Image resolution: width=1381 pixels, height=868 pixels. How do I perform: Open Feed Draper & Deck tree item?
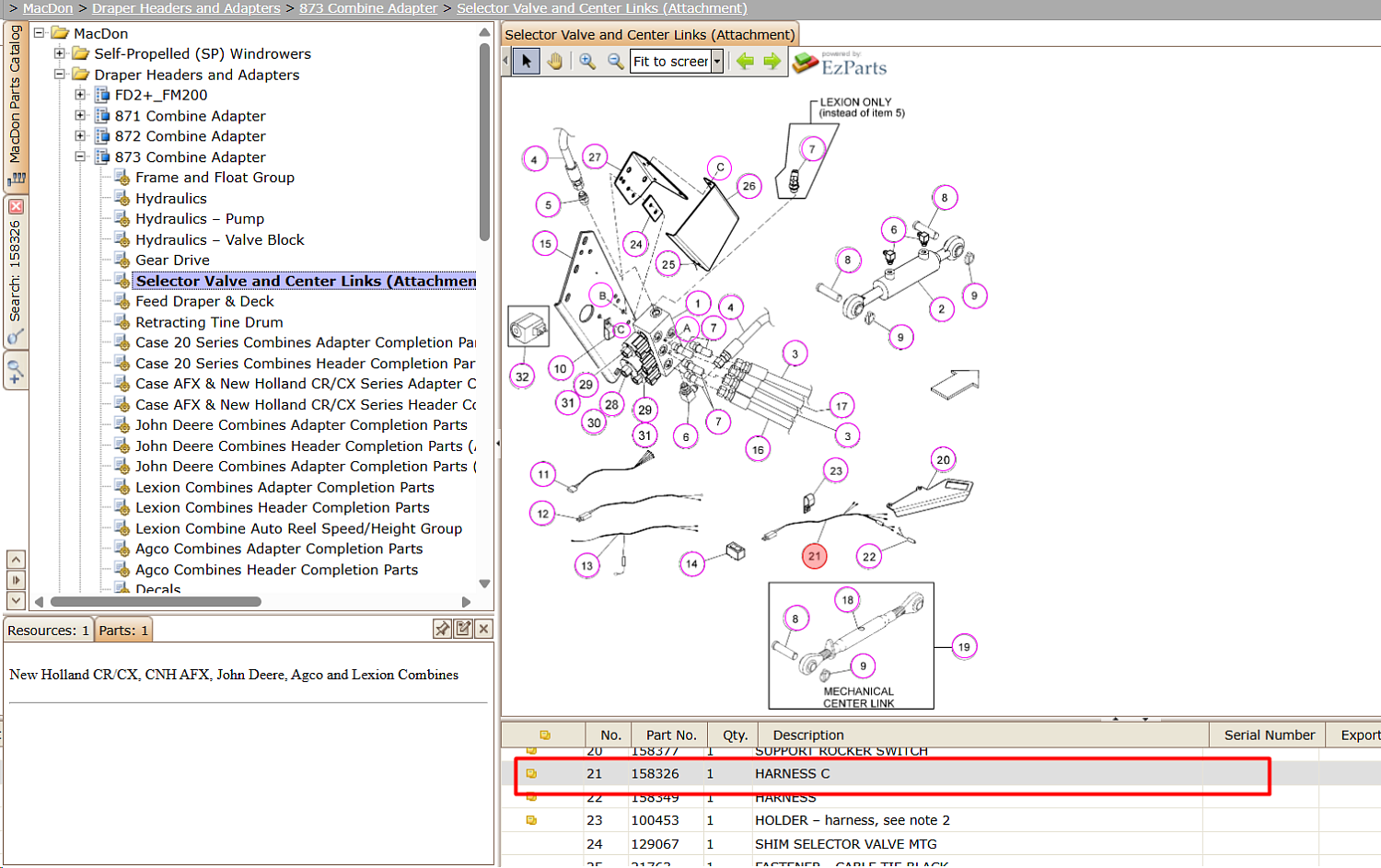point(204,301)
